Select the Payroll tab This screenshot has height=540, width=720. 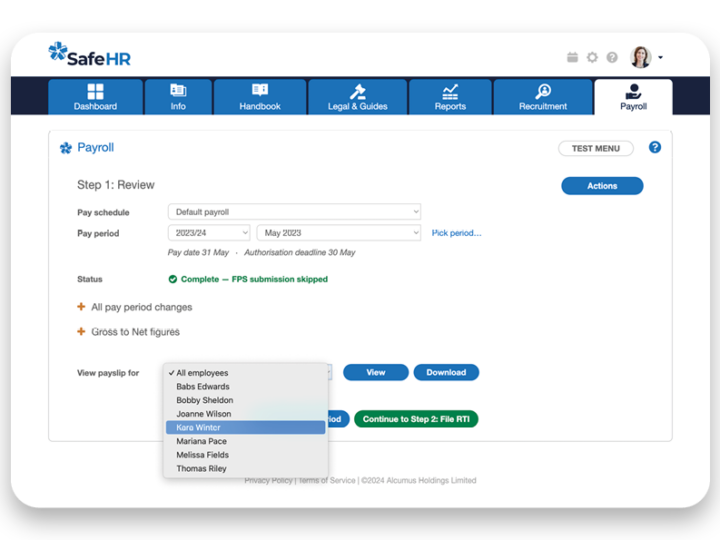point(633,97)
